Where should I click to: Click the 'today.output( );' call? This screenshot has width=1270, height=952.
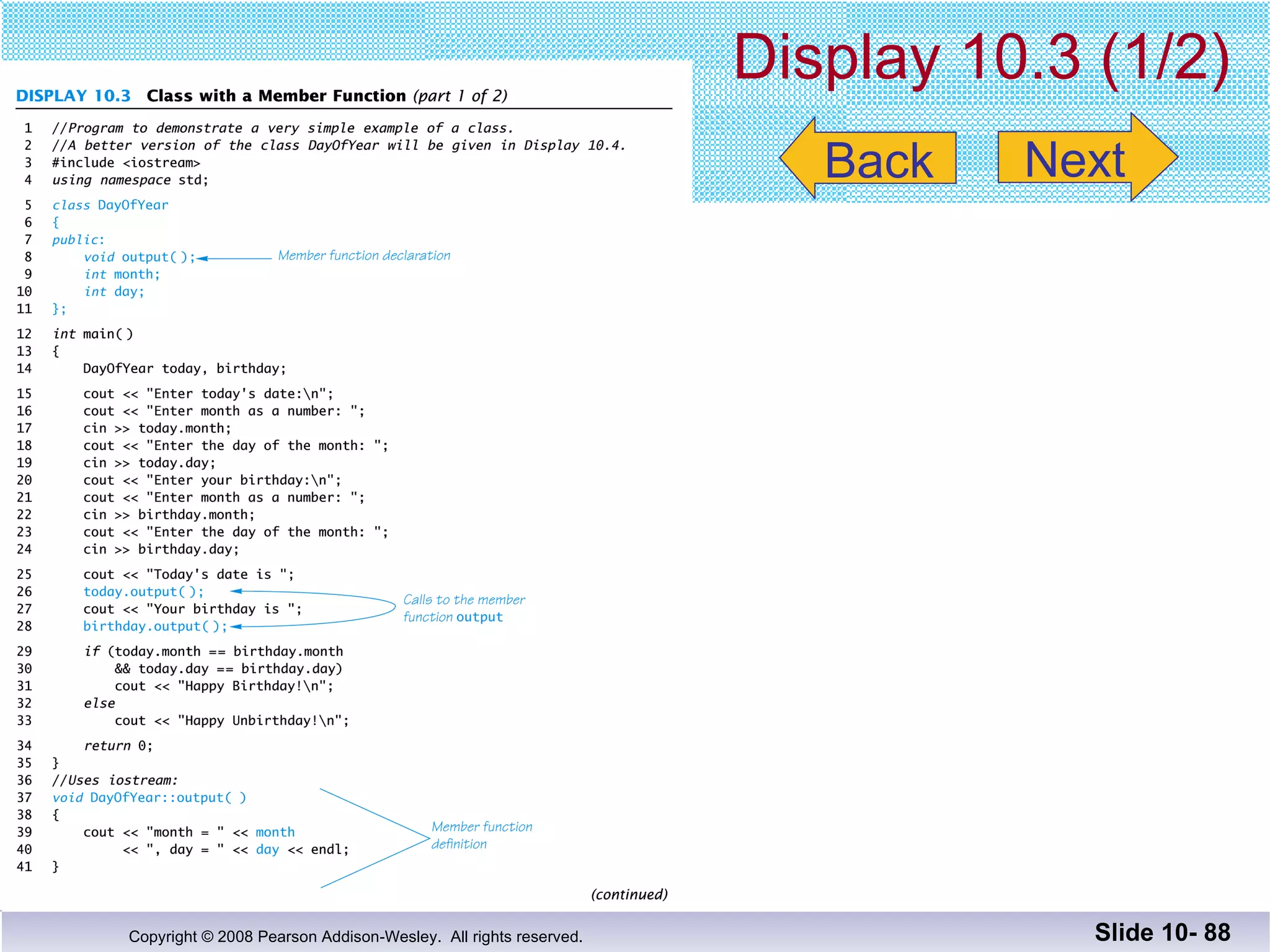point(144,592)
